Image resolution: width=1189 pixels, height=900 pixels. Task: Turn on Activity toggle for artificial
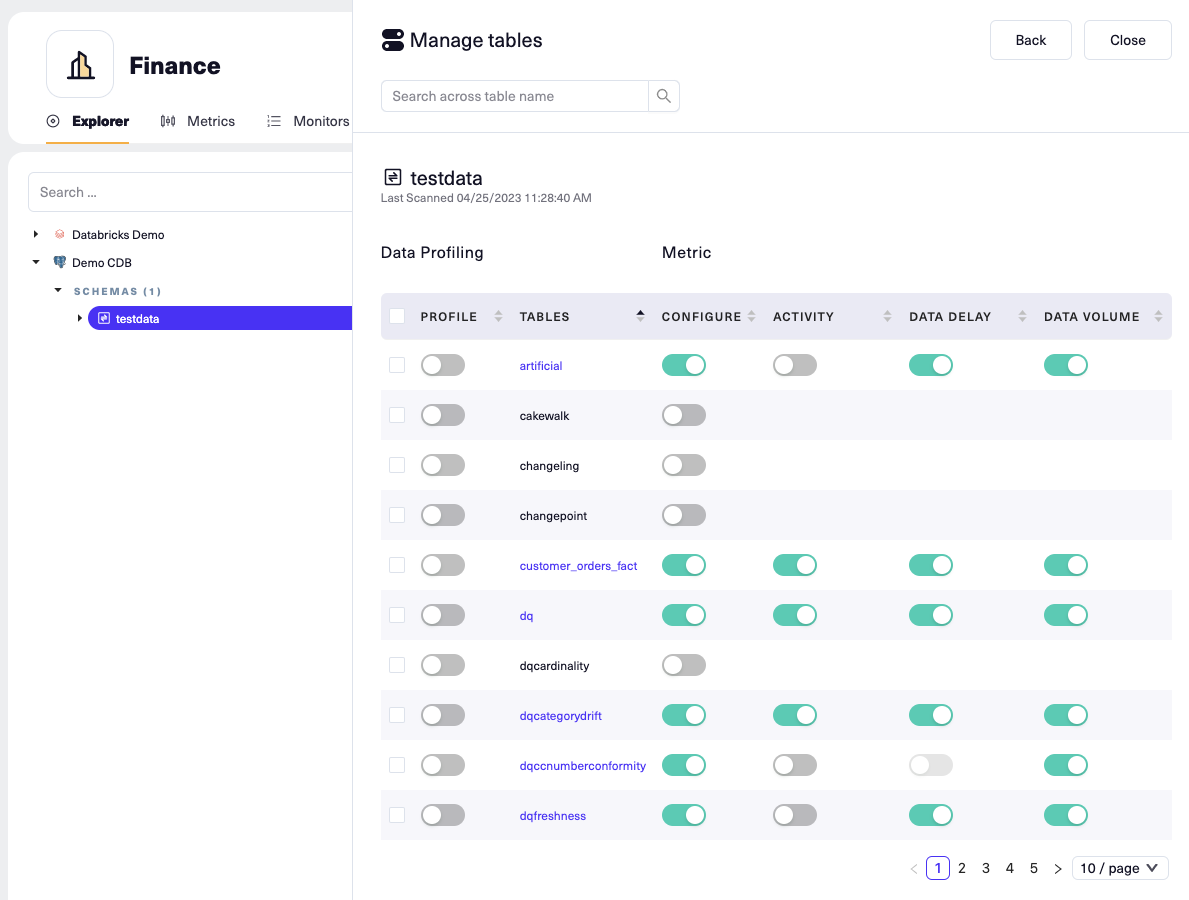[794, 365]
